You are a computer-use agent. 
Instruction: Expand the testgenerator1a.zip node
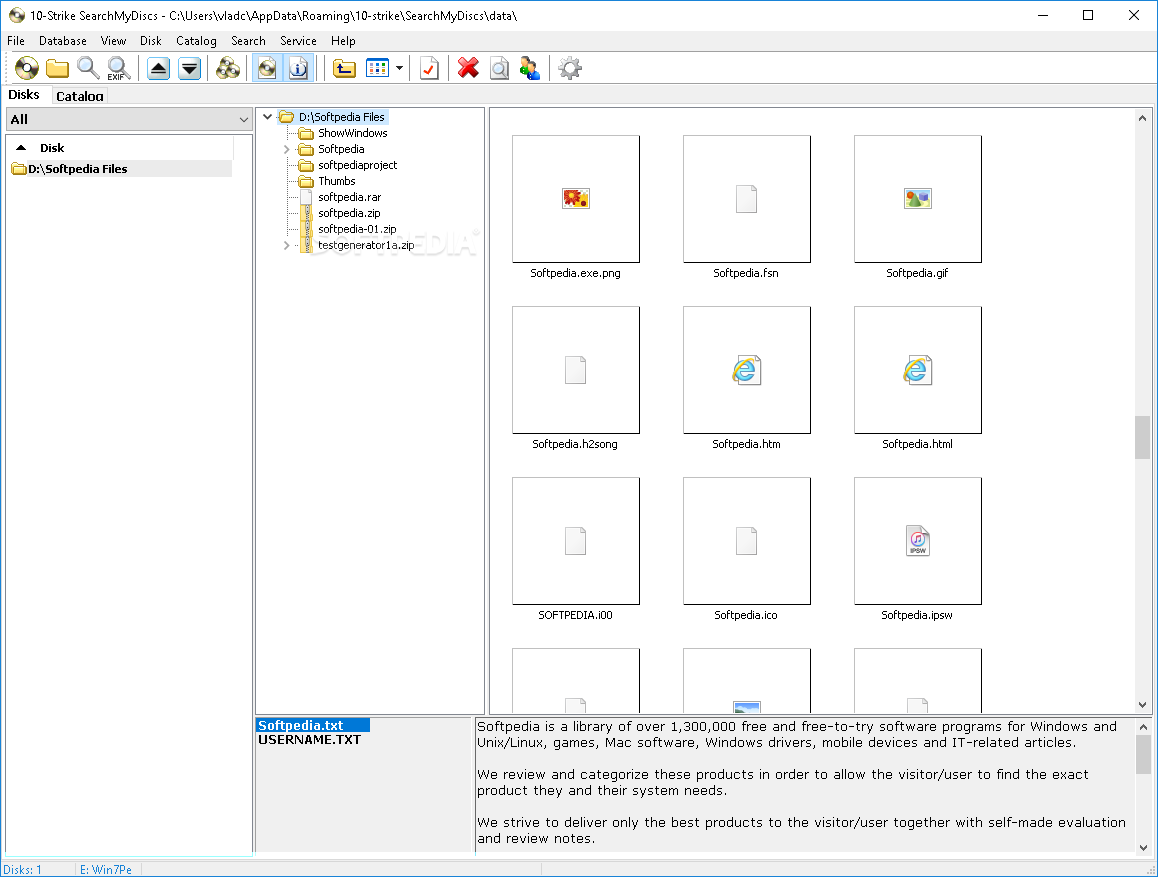coord(287,245)
